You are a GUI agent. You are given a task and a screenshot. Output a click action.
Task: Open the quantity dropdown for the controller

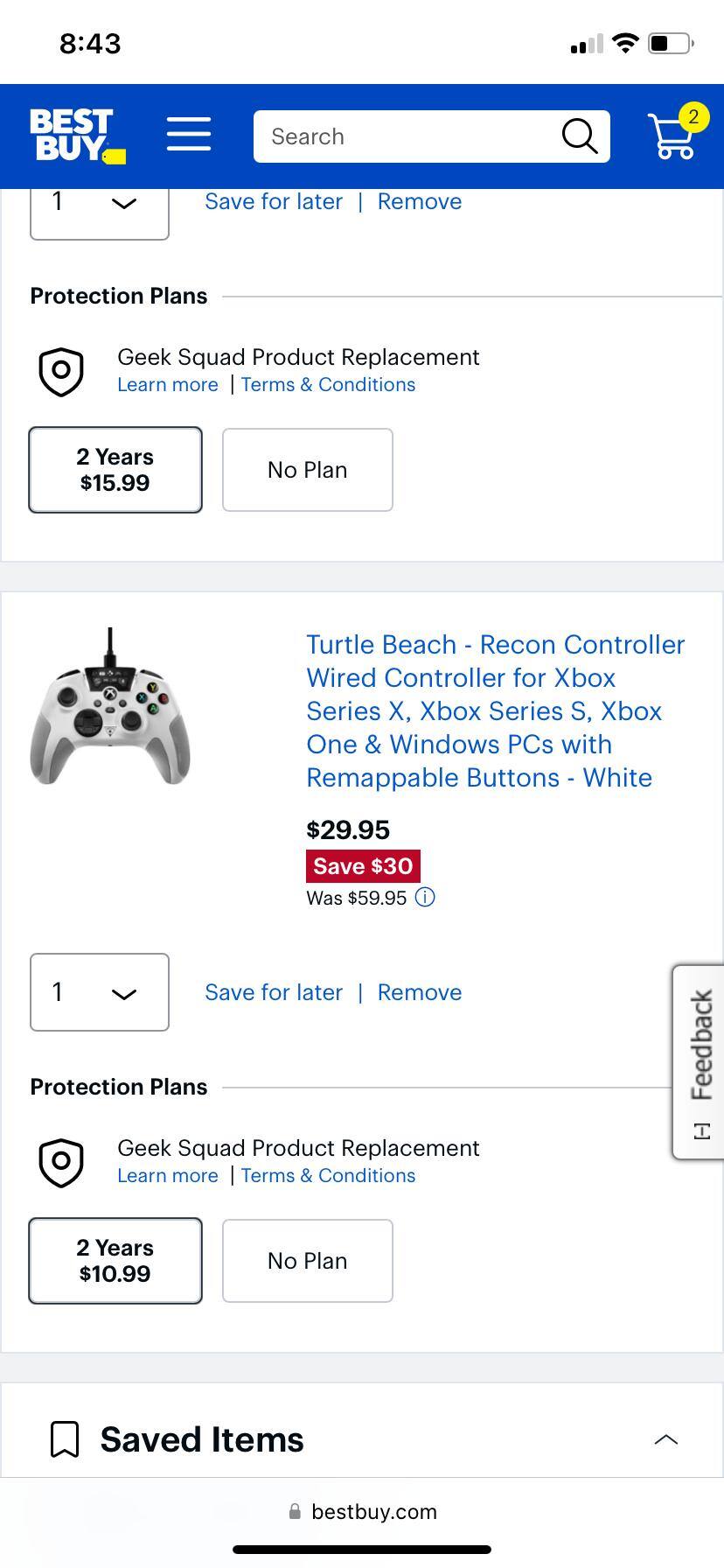pyautogui.click(x=99, y=992)
